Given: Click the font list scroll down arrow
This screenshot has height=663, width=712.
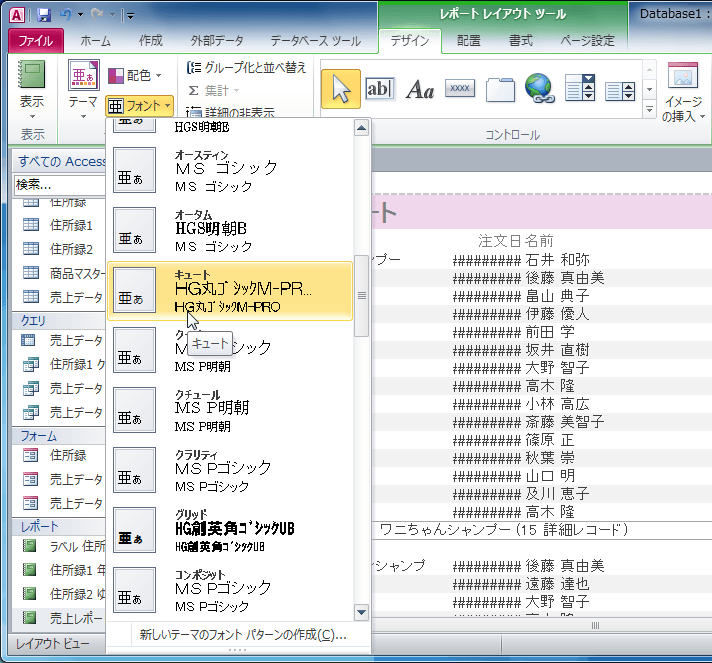Looking at the screenshot, I should (x=361, y=613).
